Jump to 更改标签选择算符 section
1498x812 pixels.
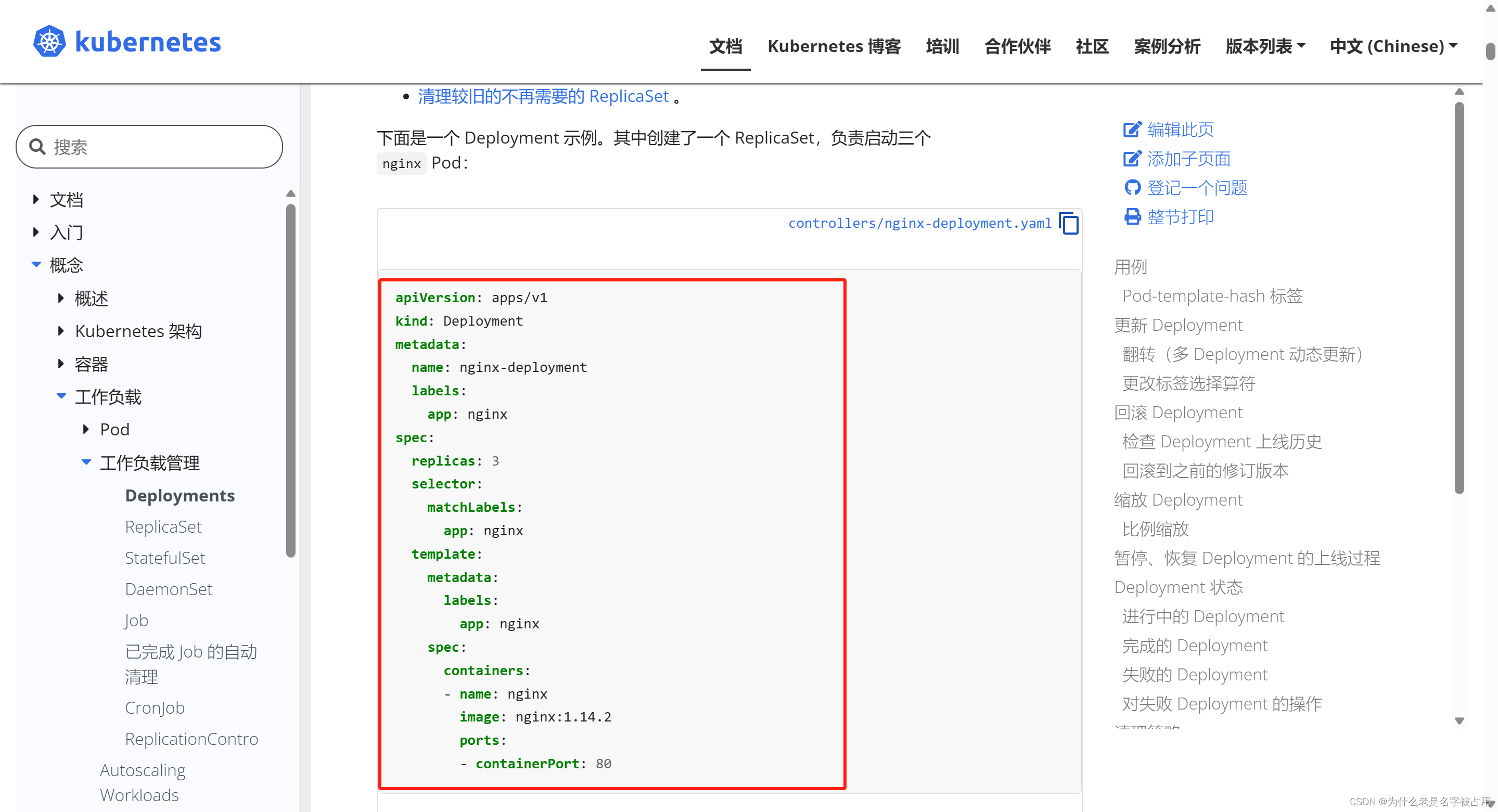1188,383
